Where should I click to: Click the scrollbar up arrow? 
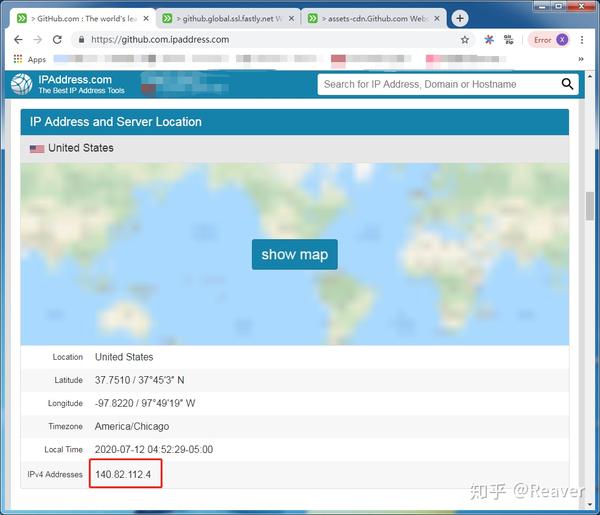[589, 77]
